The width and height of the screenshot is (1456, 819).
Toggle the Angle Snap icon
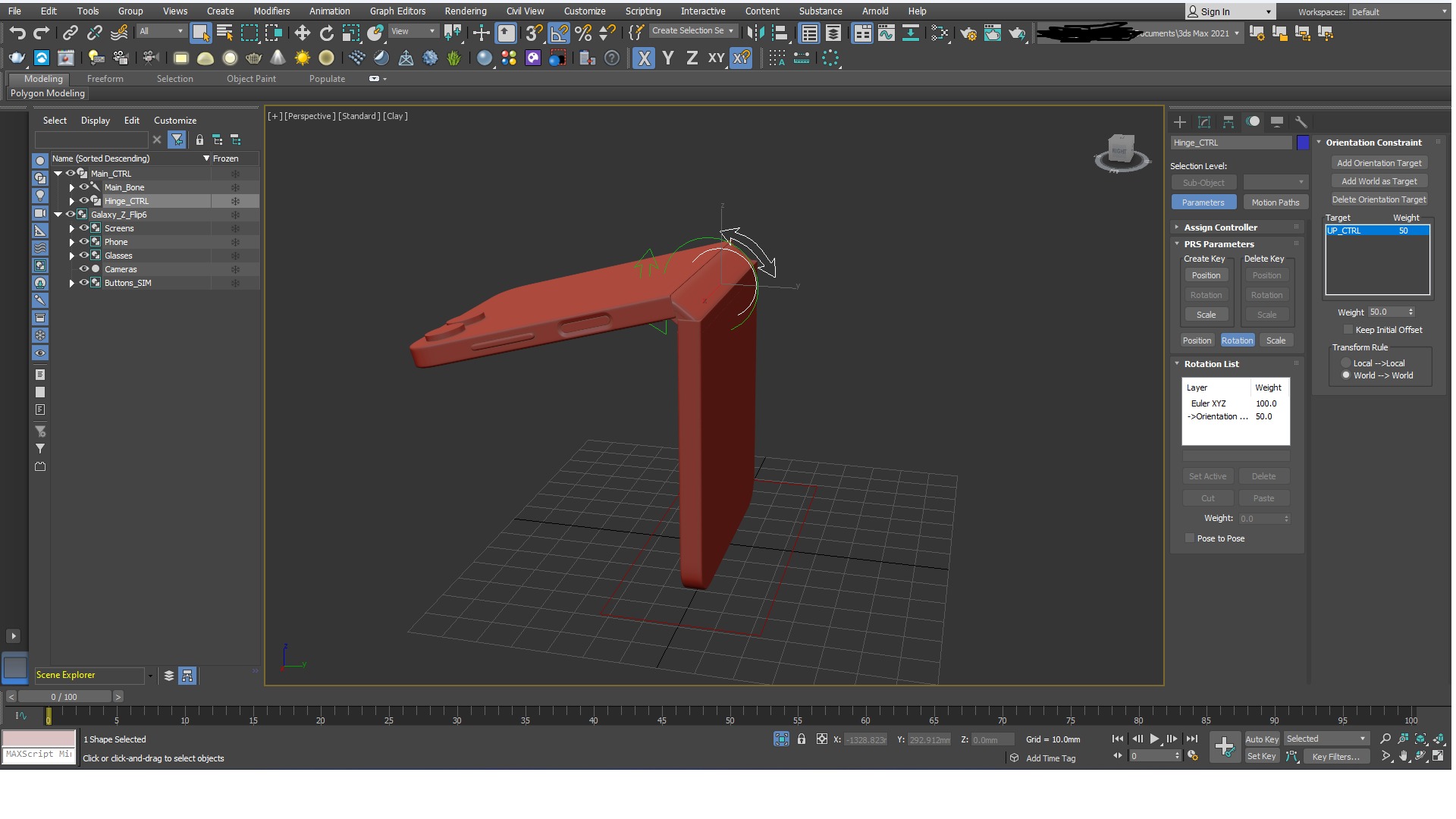559,33
